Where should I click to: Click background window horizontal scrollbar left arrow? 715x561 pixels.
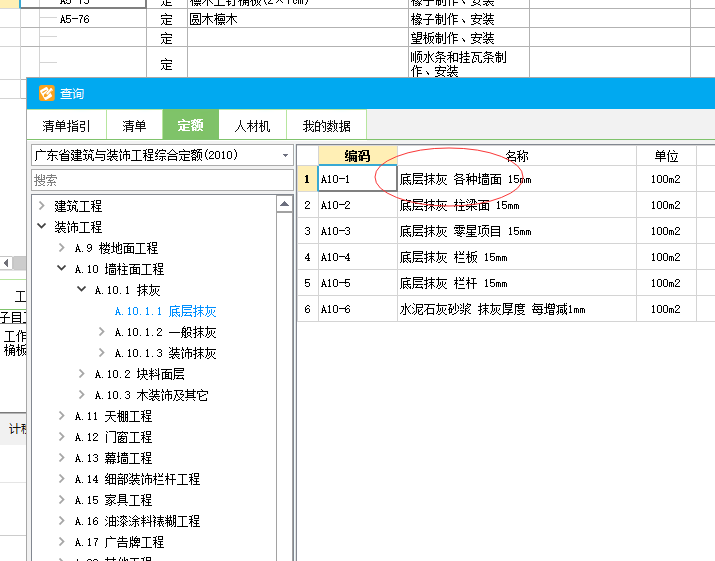6,263
